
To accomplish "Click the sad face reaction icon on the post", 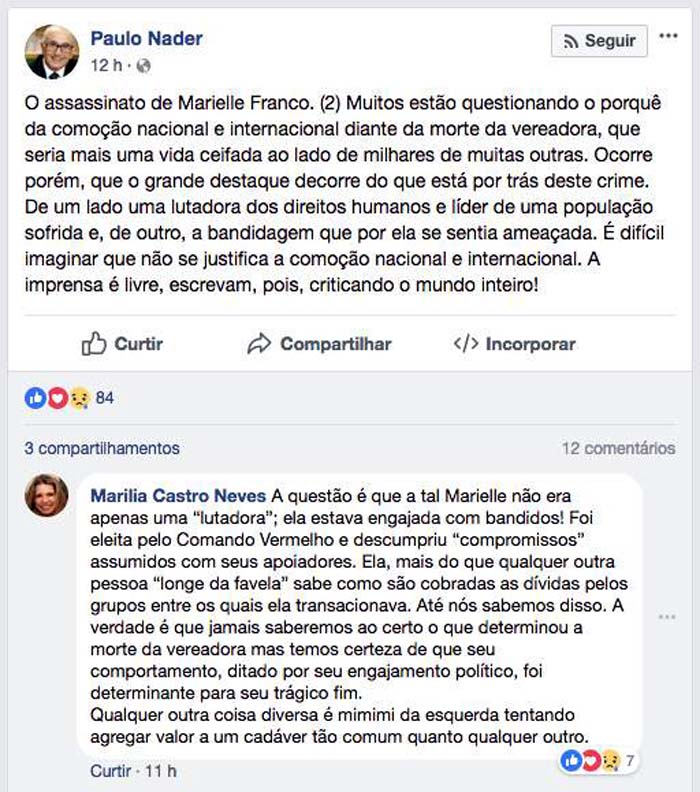I will (x=76, y=398).
